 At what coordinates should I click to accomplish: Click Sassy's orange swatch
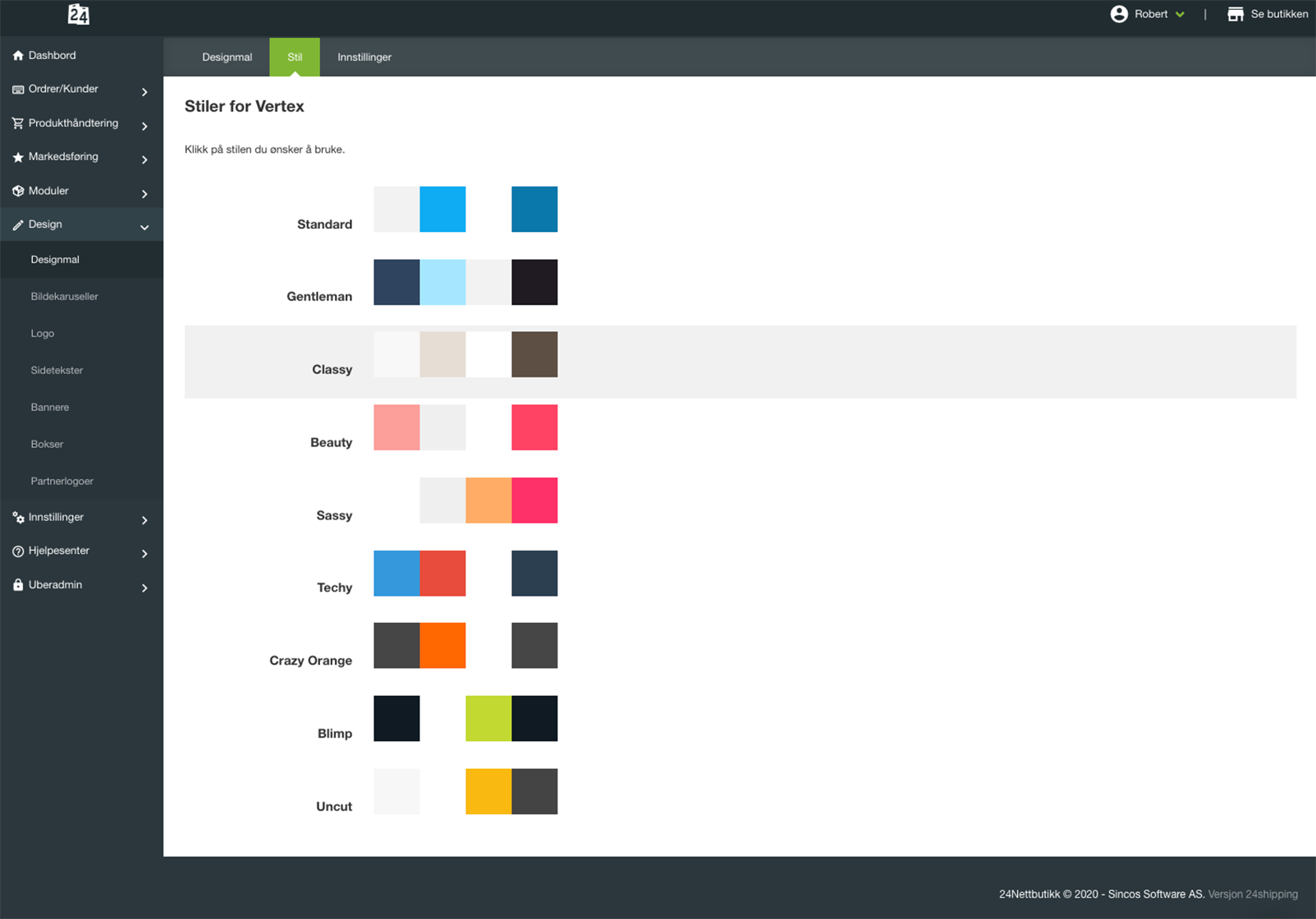pyautogui.click(x=488, y=501)
